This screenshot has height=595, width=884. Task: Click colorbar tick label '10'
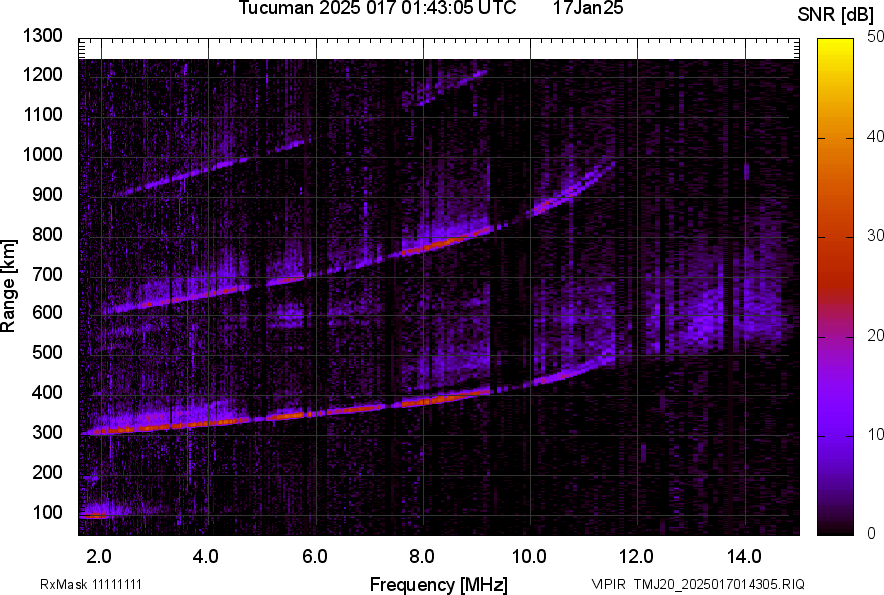875,434
